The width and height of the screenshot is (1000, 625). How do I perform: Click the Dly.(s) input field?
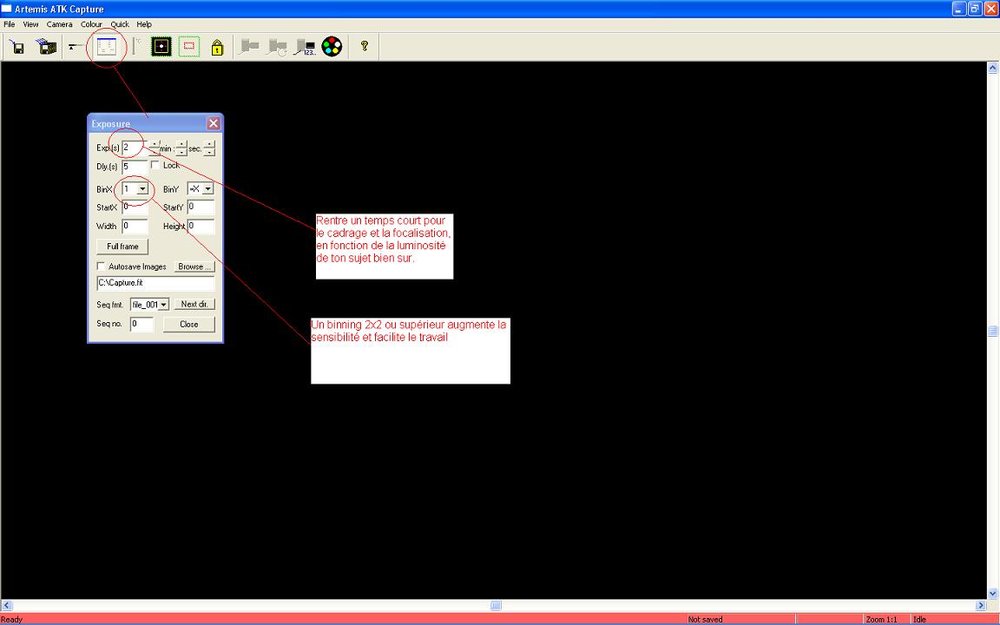coord(135,167)
